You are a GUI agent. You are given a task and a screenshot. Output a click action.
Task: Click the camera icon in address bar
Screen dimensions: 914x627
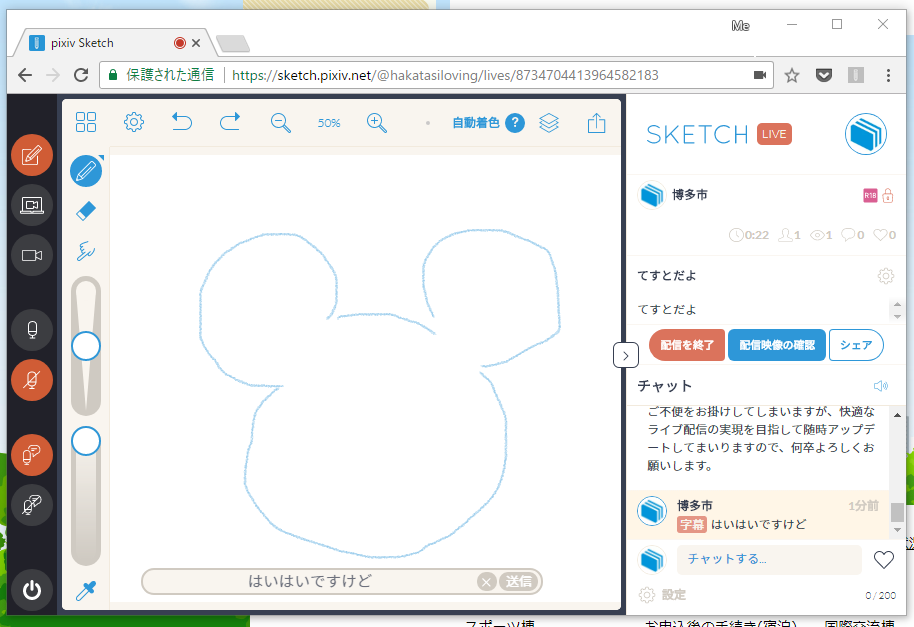[x=760, y=75]
